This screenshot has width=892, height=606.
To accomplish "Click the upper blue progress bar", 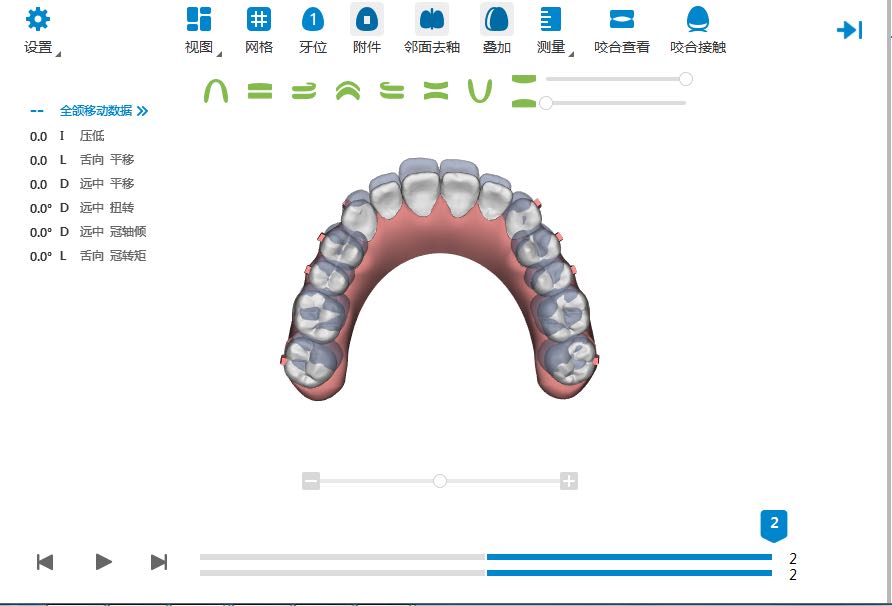I will tap(629, 557).
